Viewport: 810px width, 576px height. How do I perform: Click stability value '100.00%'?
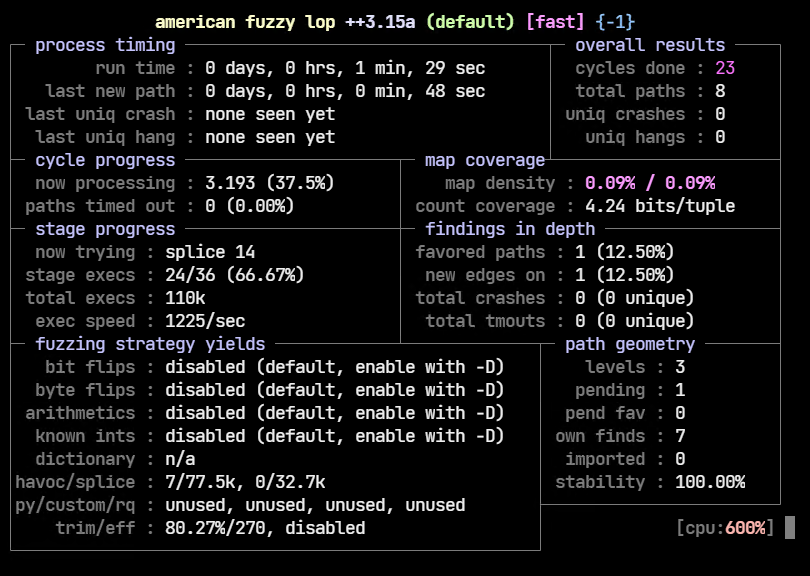point(710,482)
